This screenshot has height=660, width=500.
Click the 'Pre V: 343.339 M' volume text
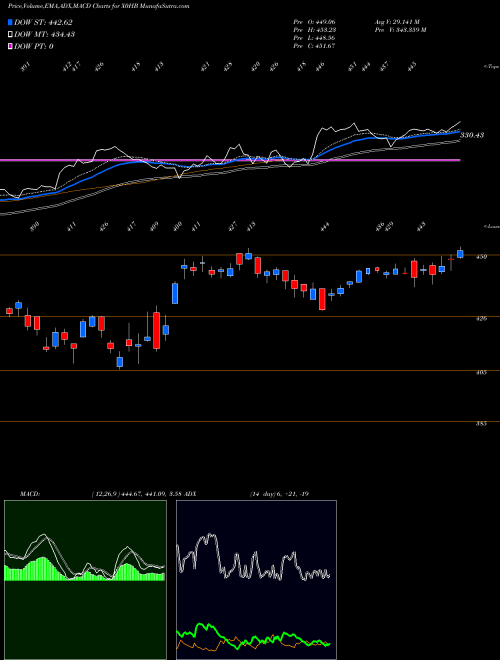400,30
